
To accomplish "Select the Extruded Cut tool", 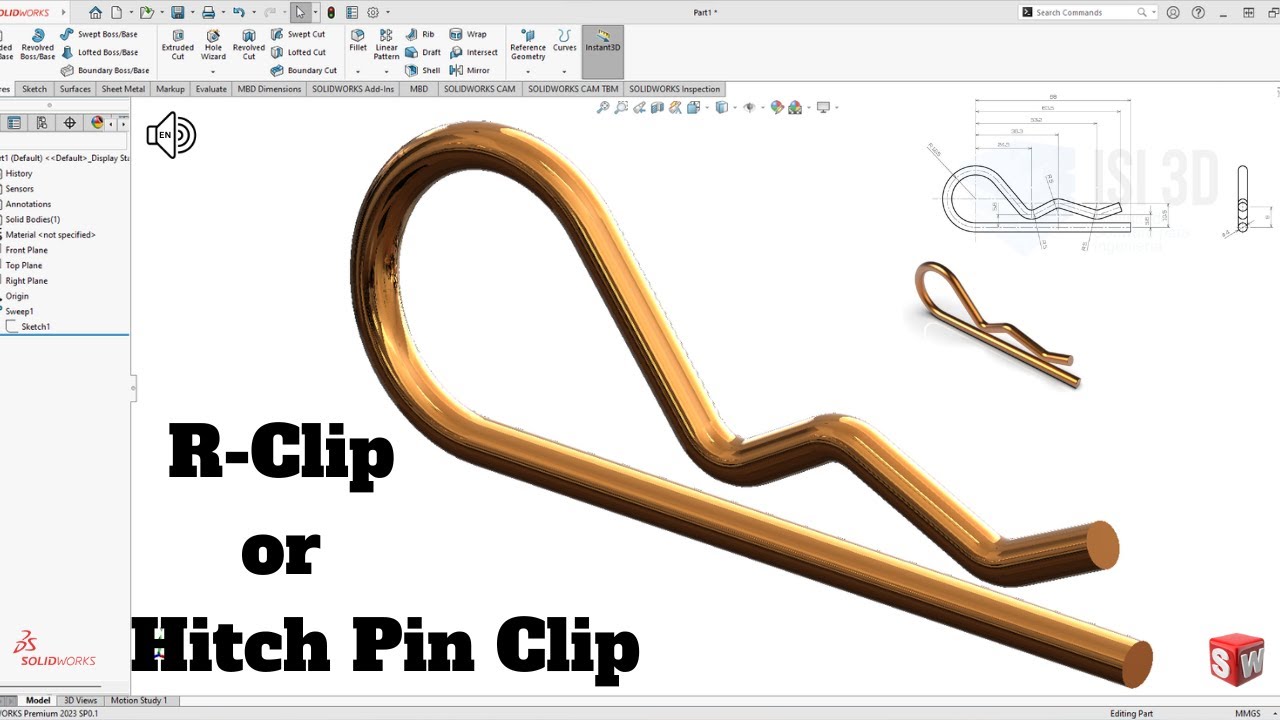I will [x=178, y=45].
